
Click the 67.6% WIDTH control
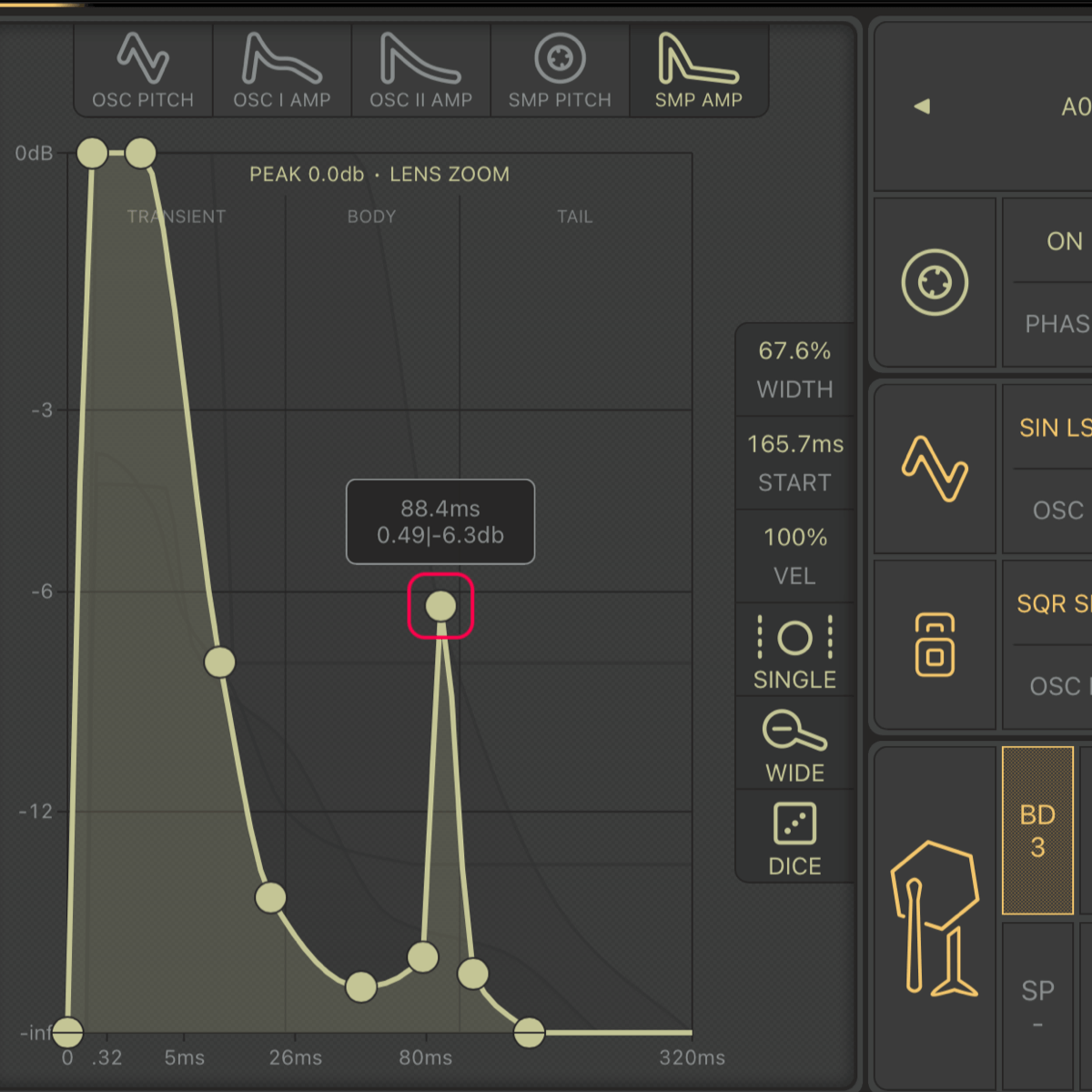(x=794, y=369)
